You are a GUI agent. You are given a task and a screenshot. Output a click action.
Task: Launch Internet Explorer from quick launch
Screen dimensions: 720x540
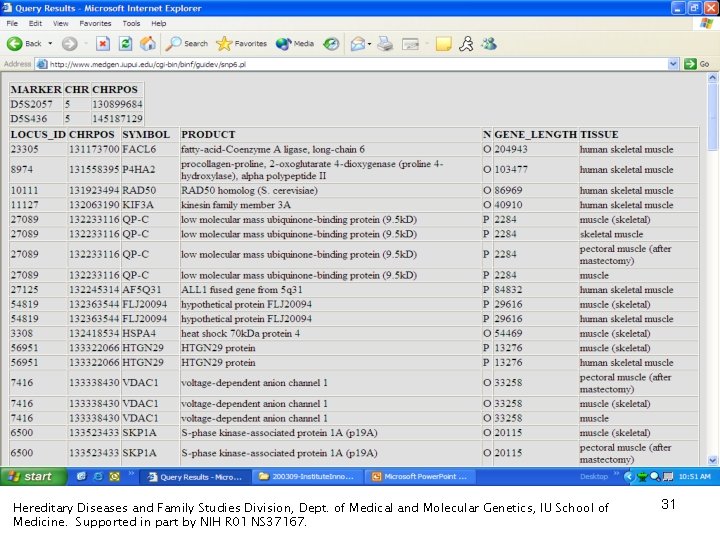point(98,477)
